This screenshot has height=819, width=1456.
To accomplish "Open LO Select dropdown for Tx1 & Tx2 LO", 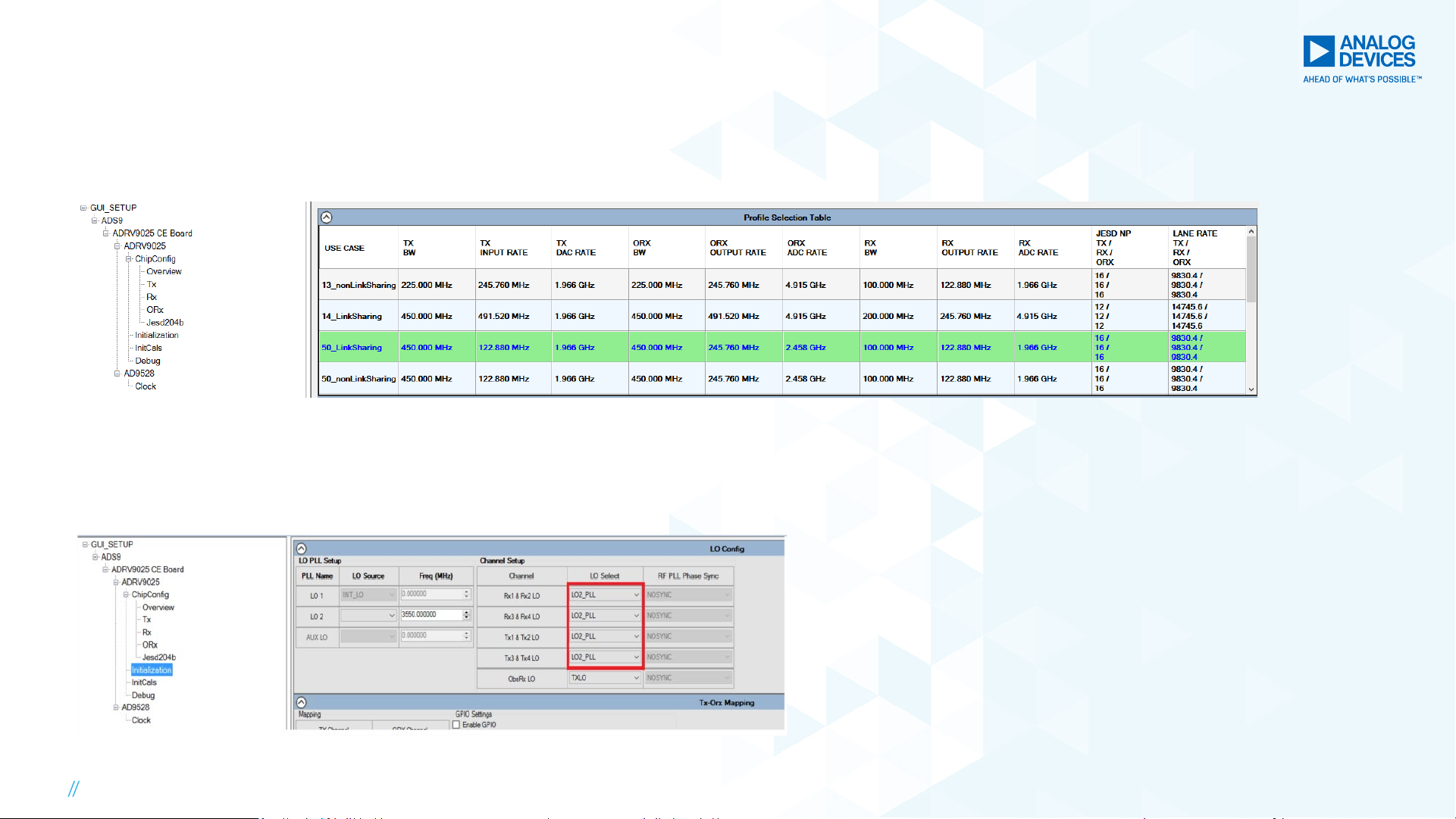I will [x=605, y=636].
